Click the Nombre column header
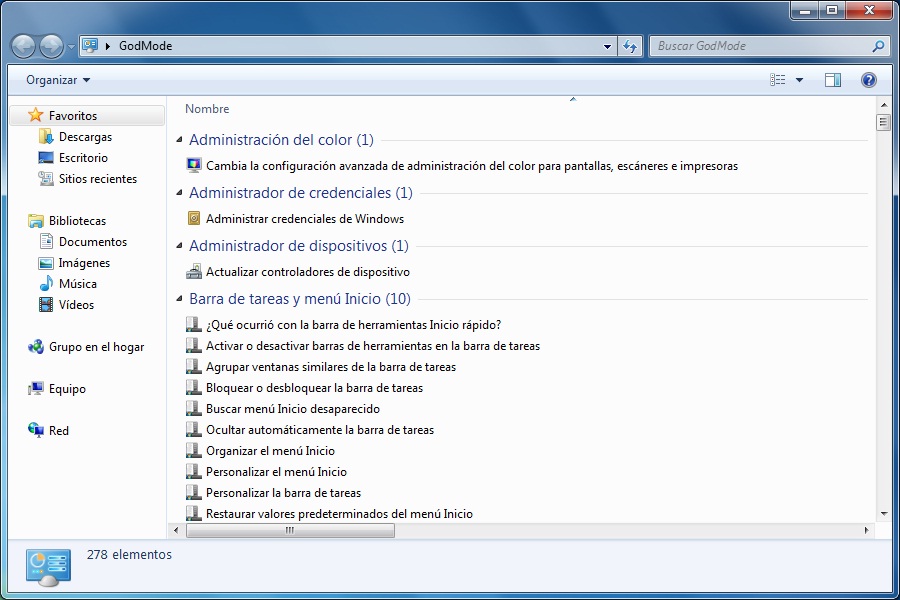900x600 pixels. click(207, 109)
